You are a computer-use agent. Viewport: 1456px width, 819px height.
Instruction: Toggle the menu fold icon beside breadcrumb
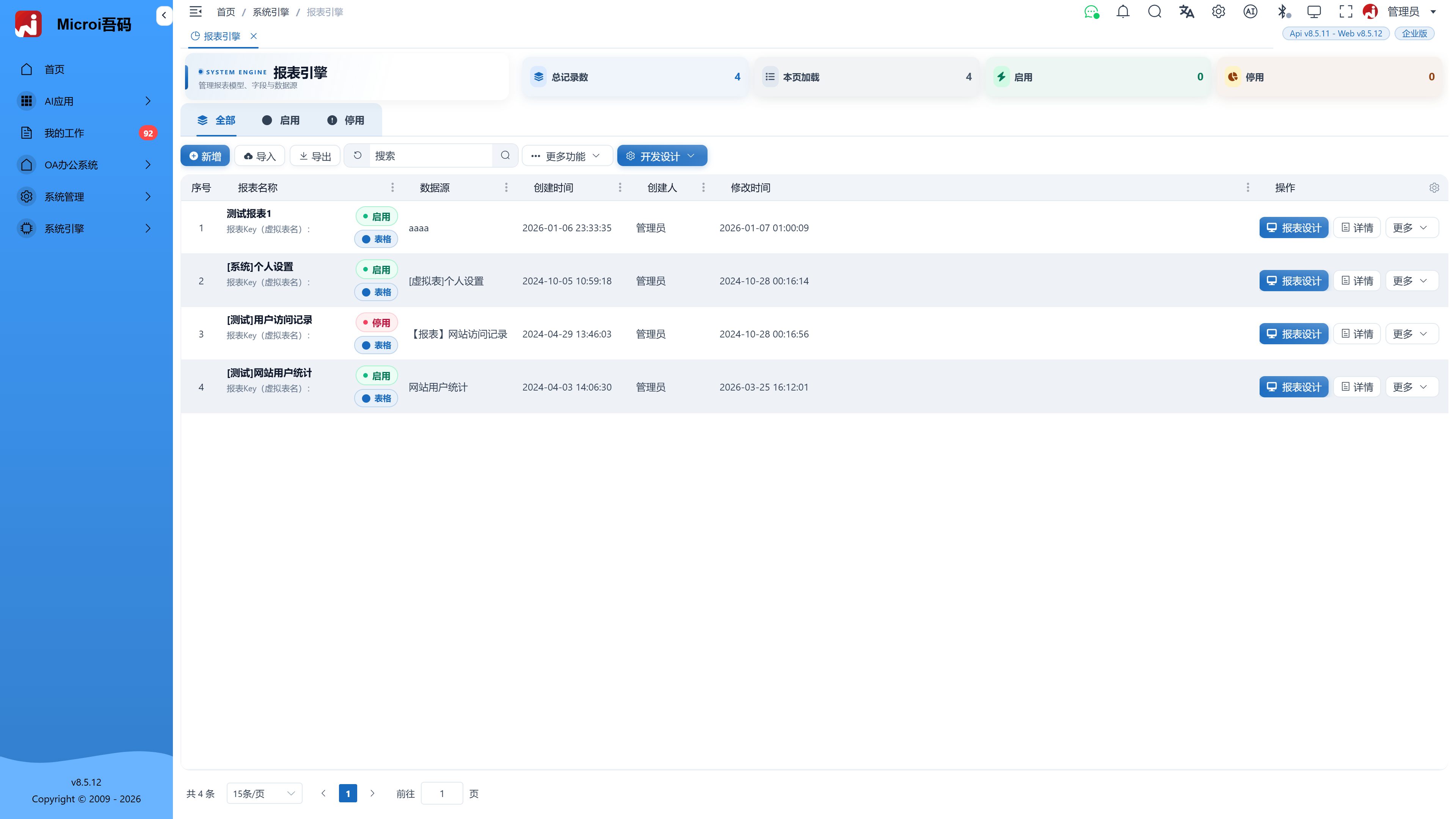[196, 11]
